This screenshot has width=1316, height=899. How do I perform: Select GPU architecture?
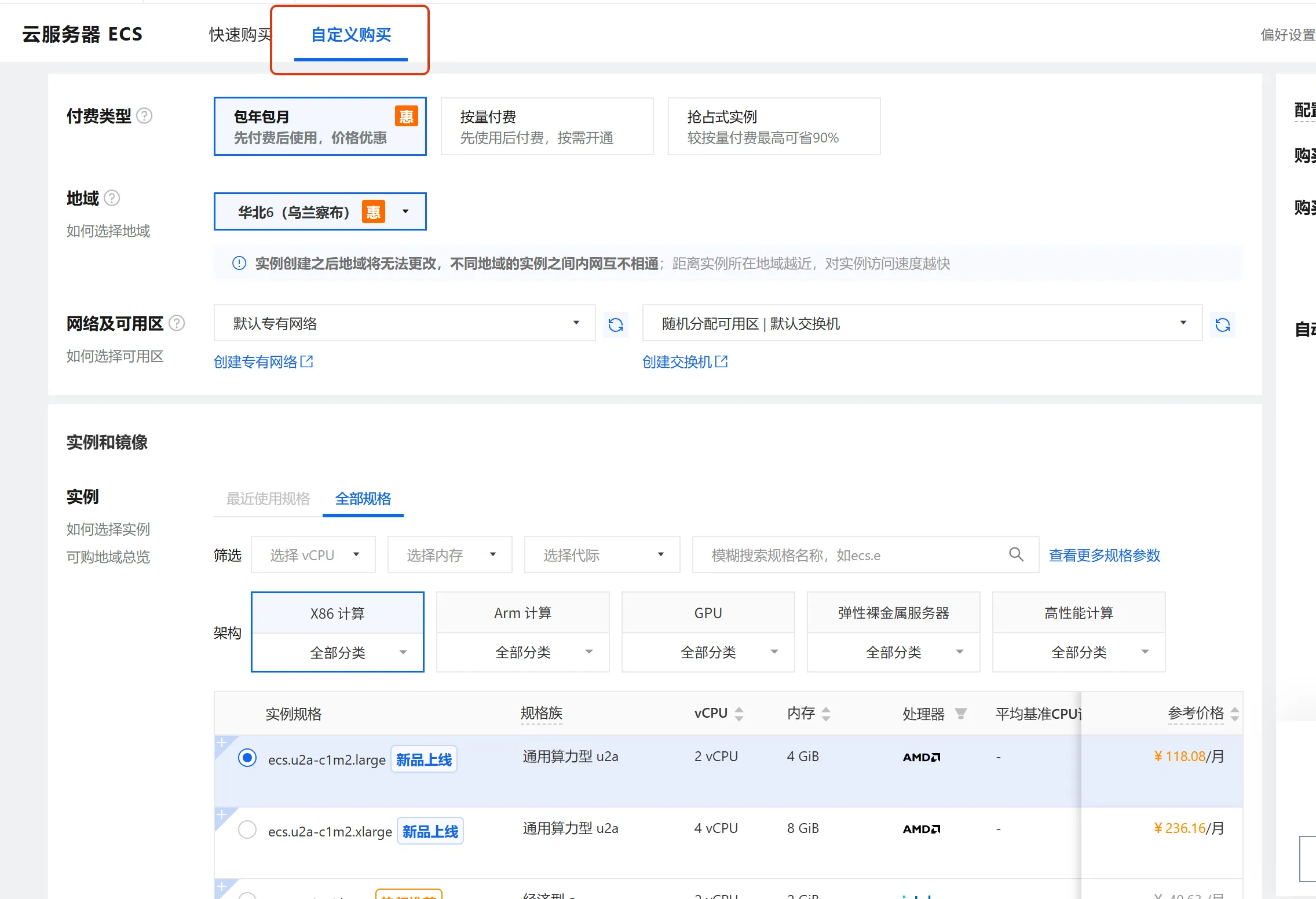pyautogui.click(x=708, y=613)
